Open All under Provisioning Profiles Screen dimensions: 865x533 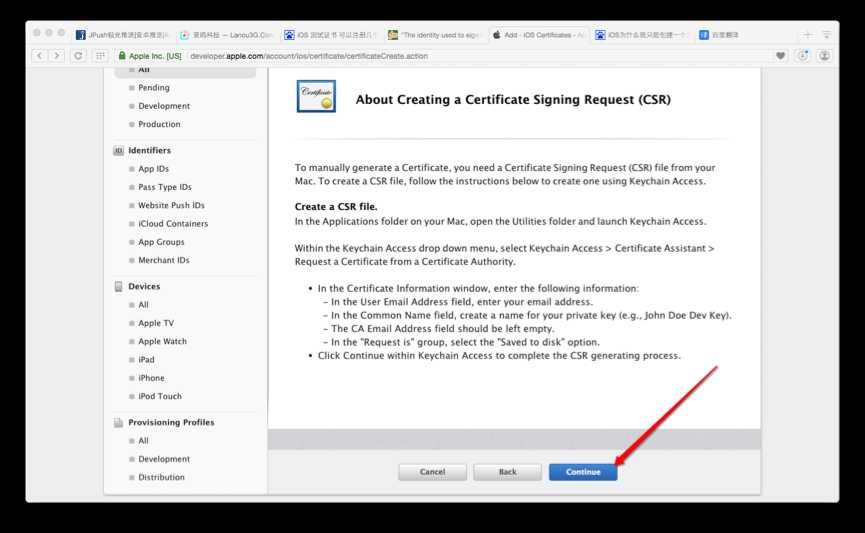tap(143, 440)
